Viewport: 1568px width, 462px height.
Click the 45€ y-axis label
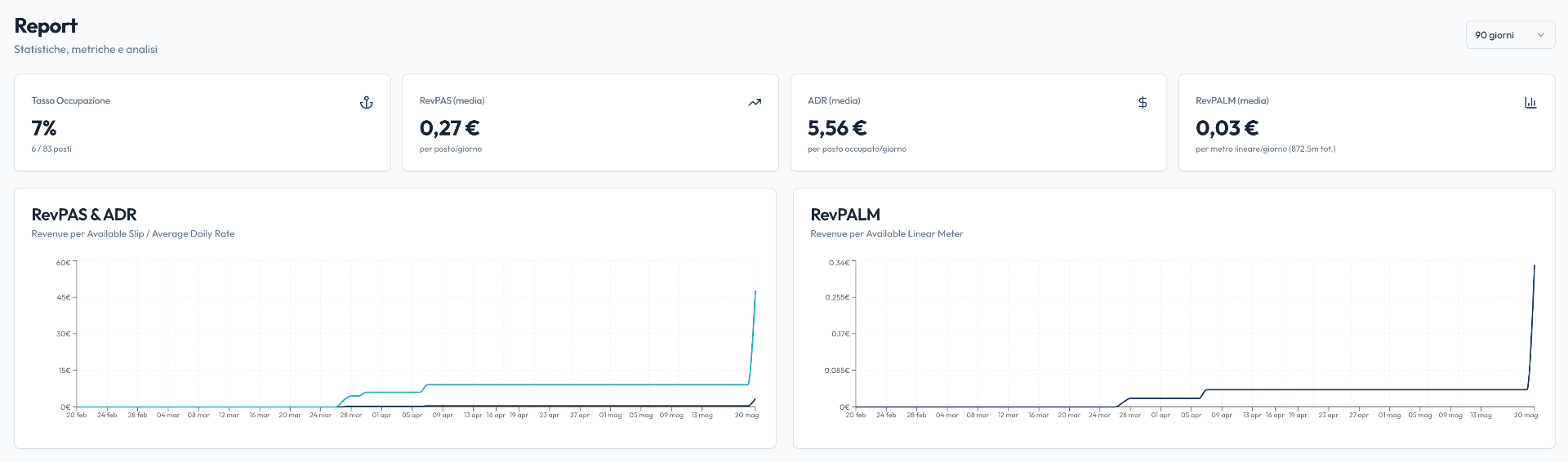point(63,297)
